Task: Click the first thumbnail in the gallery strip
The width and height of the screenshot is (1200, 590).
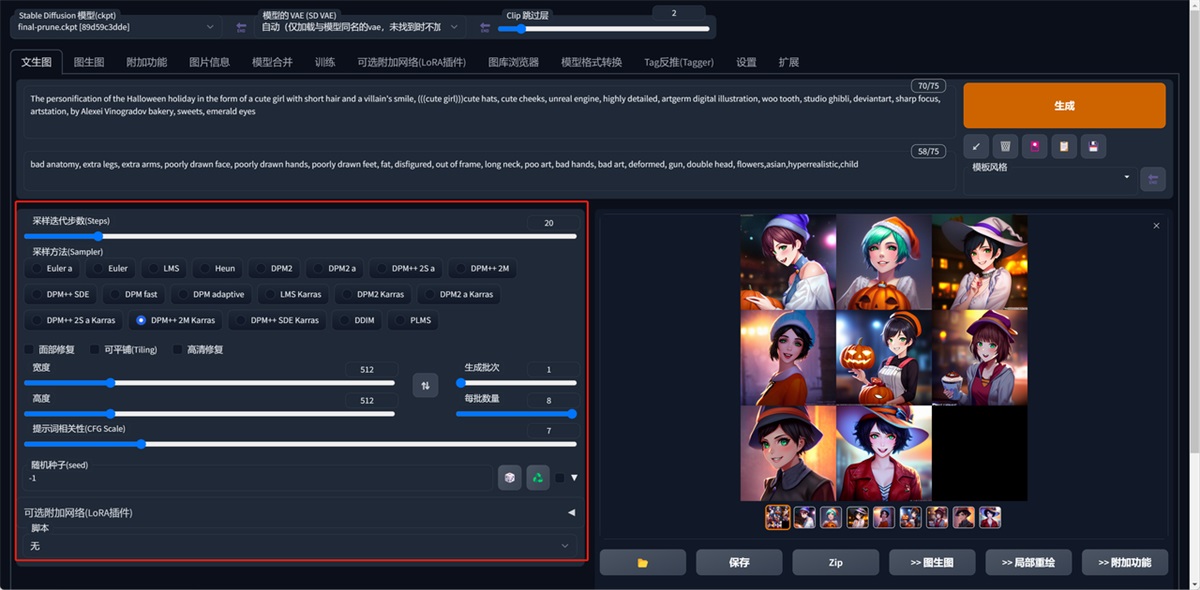Action: point(777,517)
